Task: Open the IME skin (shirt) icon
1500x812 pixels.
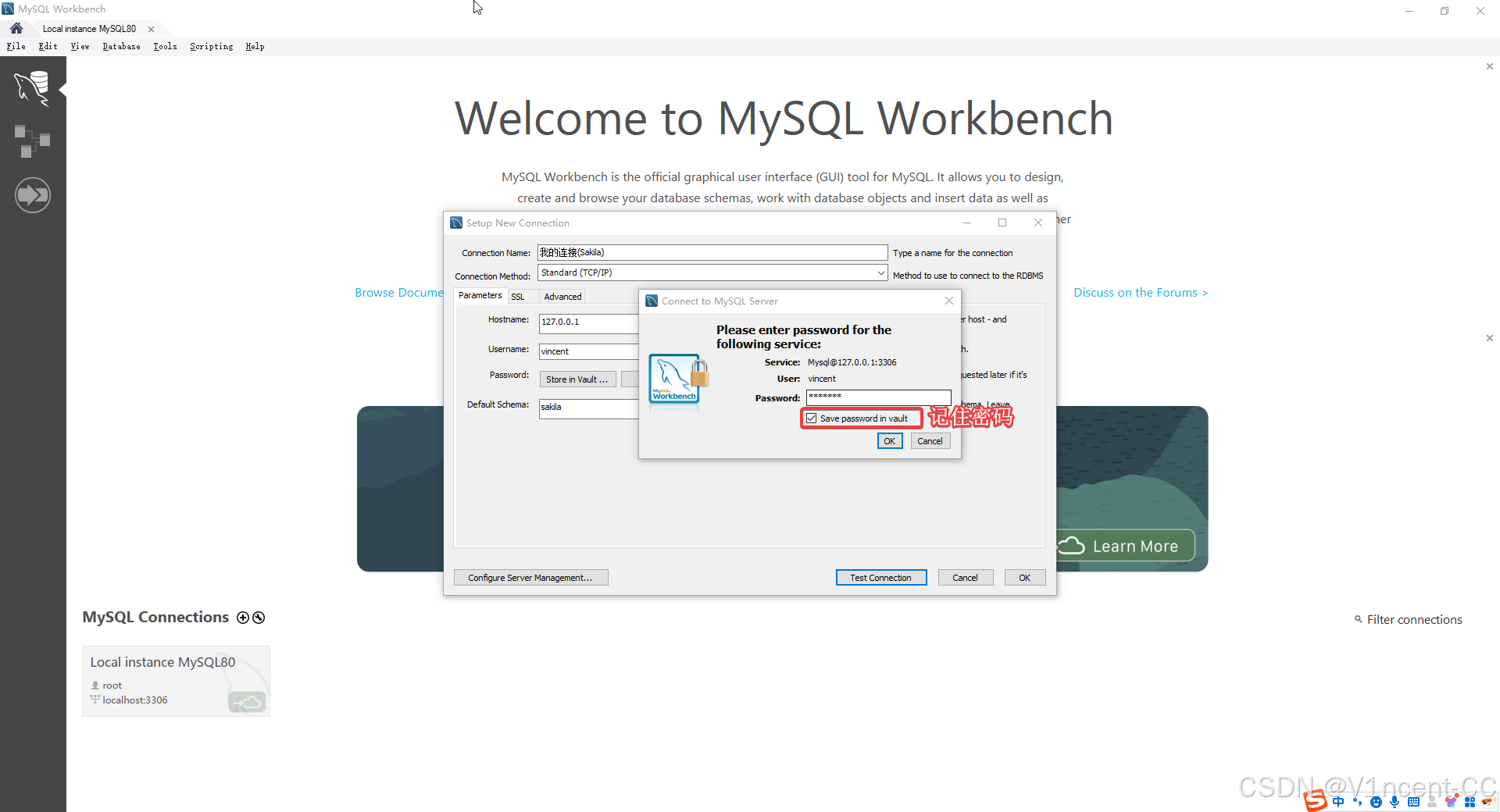Action: [1451, 802]
